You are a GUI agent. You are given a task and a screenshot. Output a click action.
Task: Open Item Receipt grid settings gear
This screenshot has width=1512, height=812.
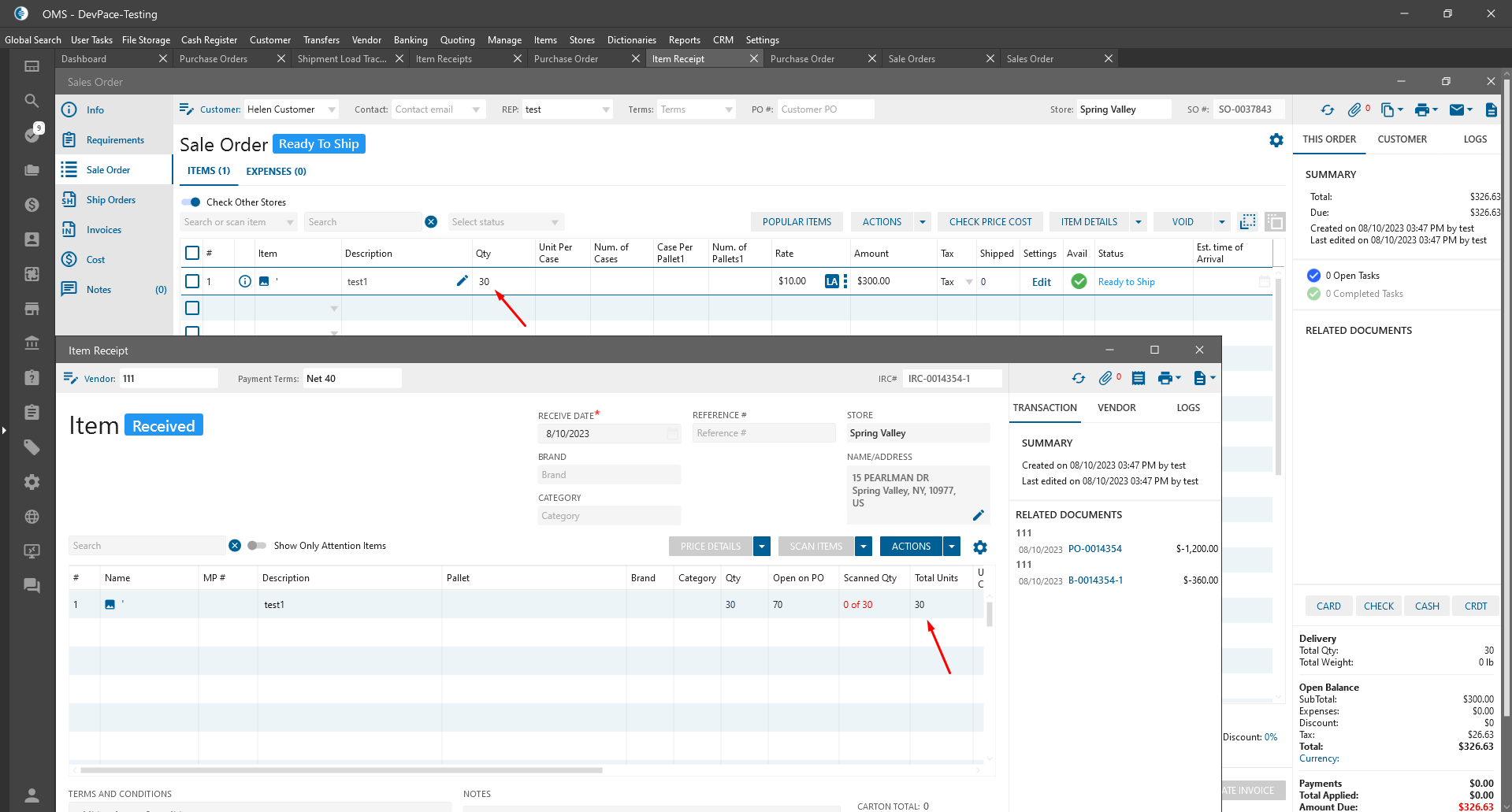(980, 547)
